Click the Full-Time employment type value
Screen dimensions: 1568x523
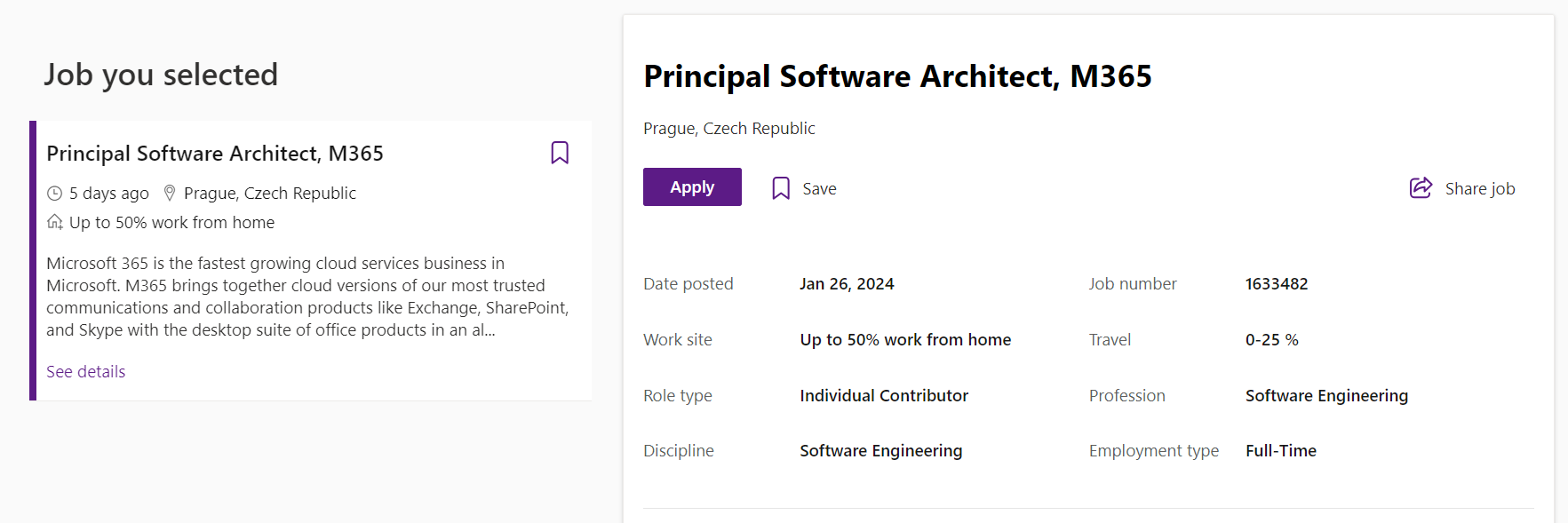coord(1280,451)
